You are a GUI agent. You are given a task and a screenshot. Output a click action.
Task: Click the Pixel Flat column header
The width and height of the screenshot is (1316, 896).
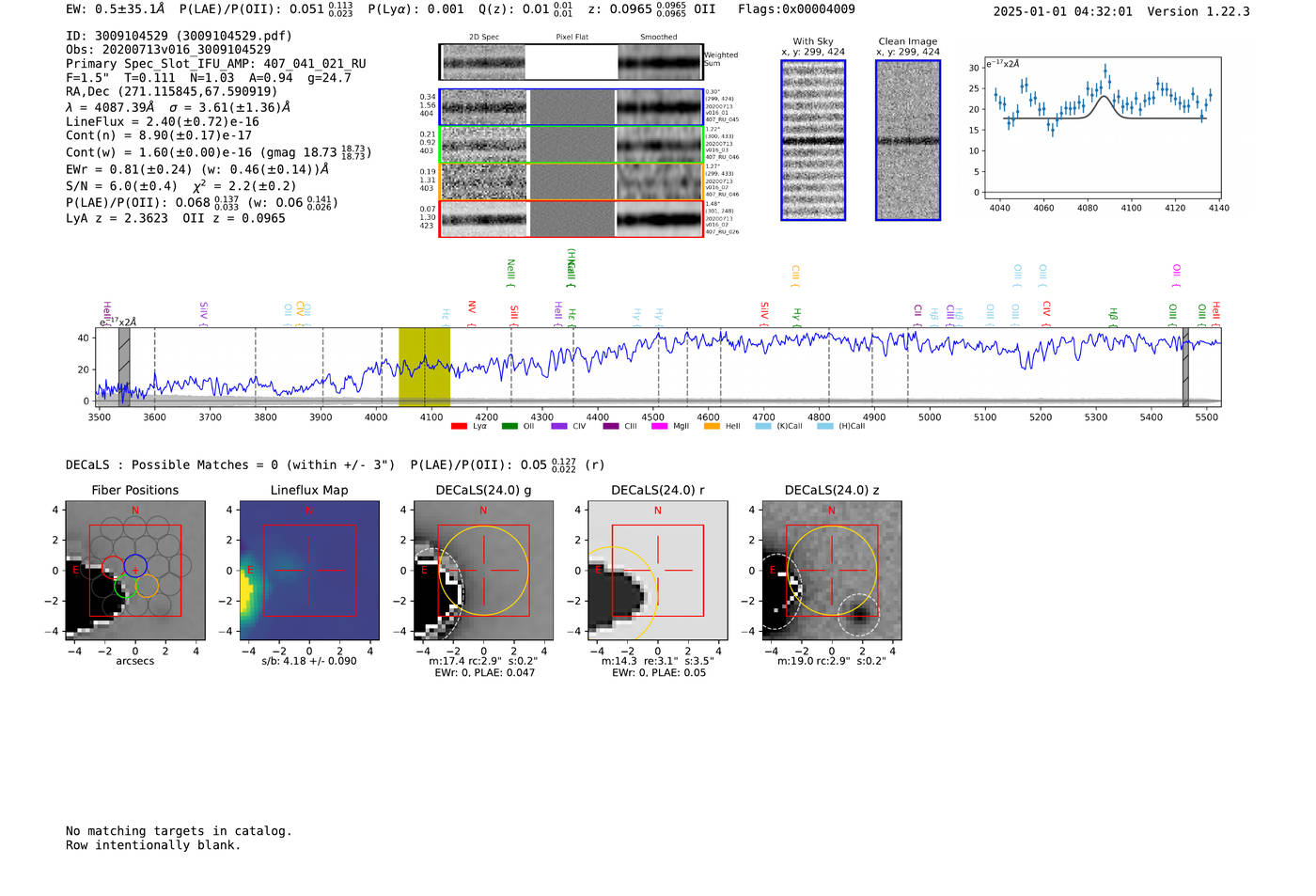(572, 38)
